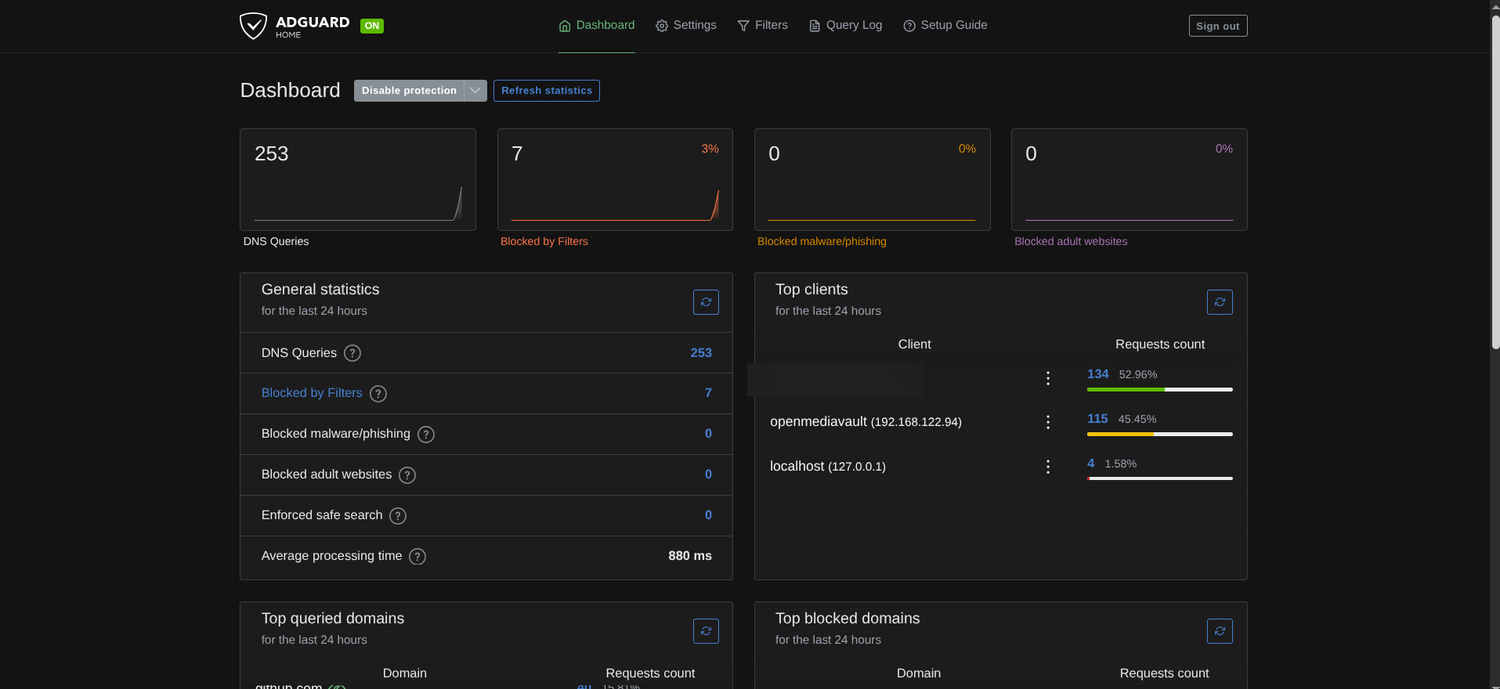The height and width of the screenshot is (689, 1500).
Task: Click Disable protection button
Action: pos(409,90)
